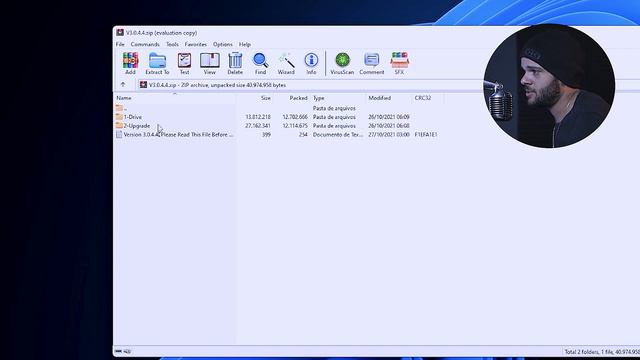The height and width of the screenshot is (360, 640).
Task: Select the 1-Drive folder name
Action: (133, 117)
